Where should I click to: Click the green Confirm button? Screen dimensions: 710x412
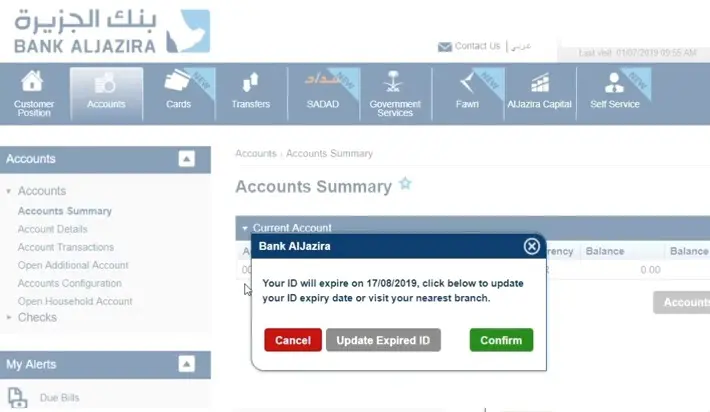[501, 340]
